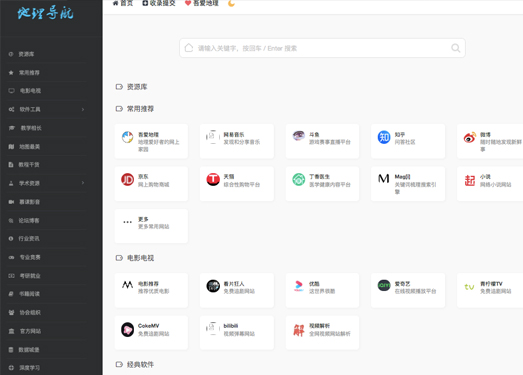This screenshot has height=375, width=523.
Task: Open the 微博 site card
Action: coord(490,141)
